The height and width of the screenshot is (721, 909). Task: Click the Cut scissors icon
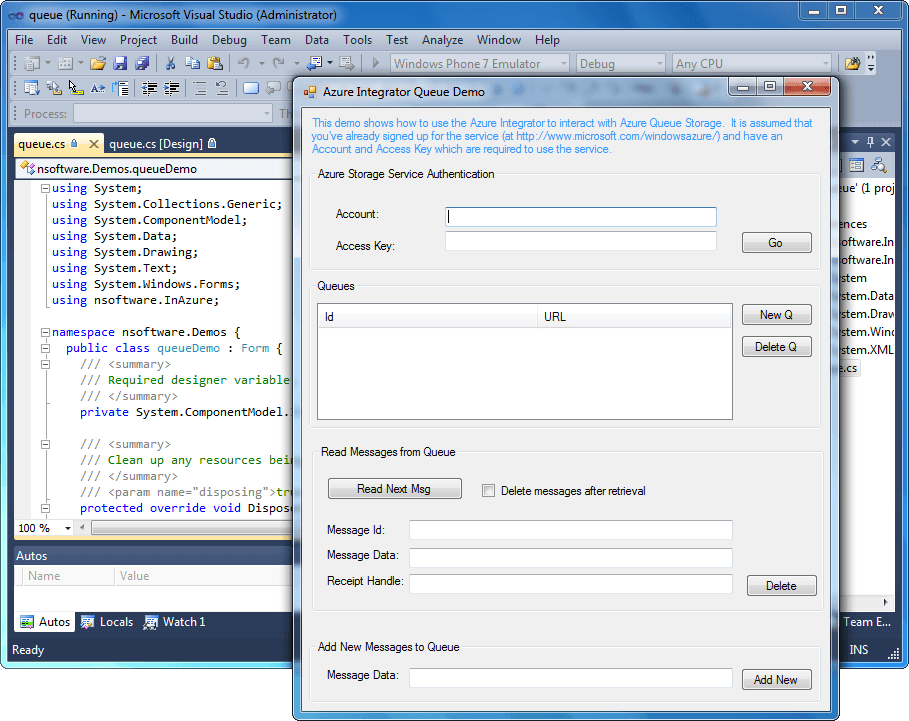[x=170, y=63]
